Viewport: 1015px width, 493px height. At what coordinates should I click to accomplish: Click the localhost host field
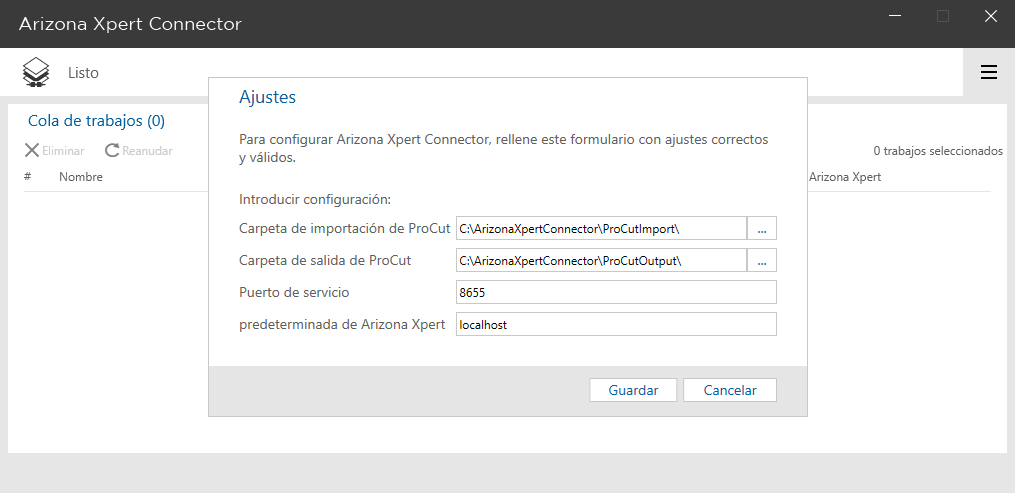616,324
